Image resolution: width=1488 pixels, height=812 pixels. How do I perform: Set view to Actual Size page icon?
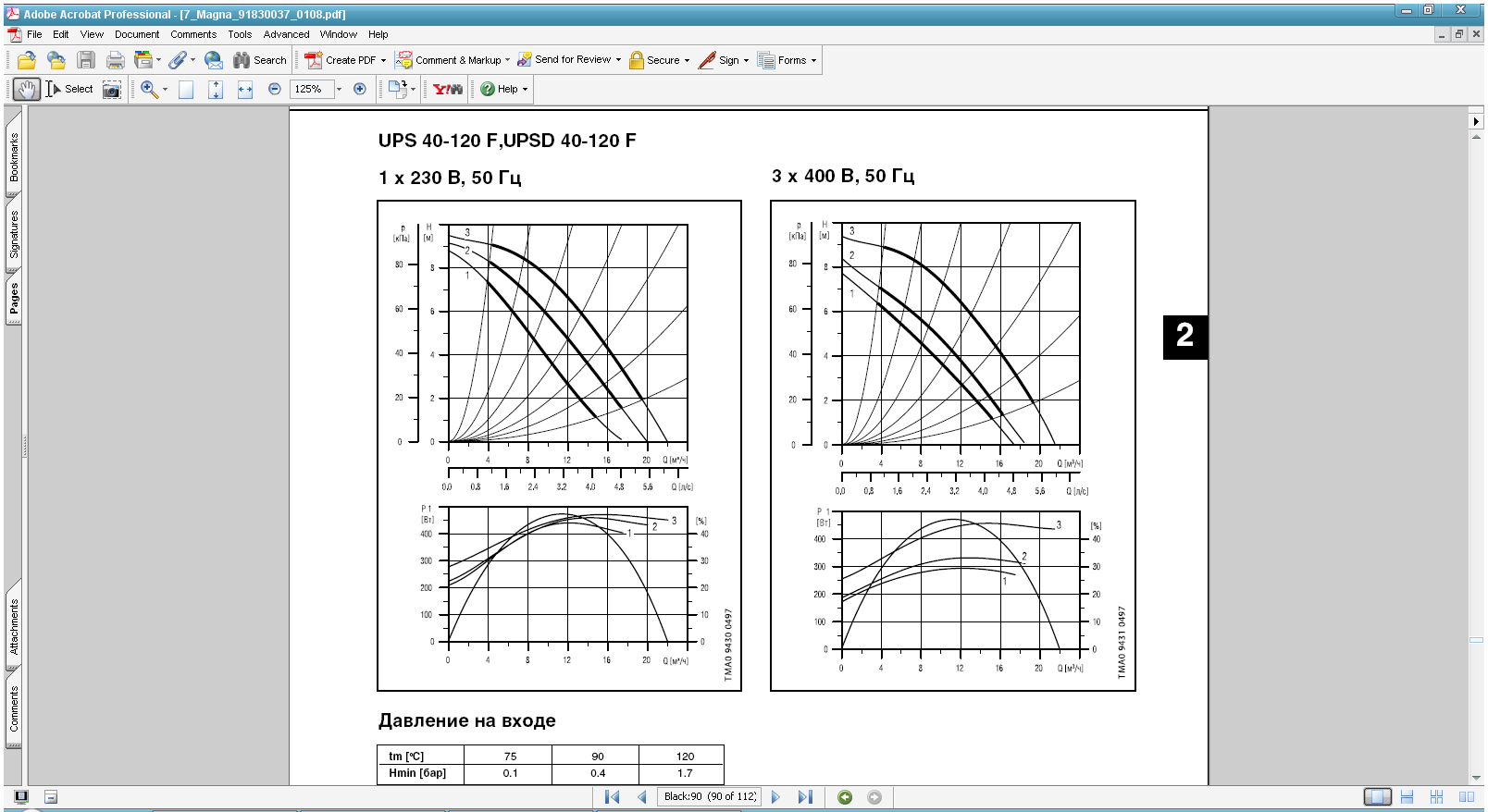(186, 89)
